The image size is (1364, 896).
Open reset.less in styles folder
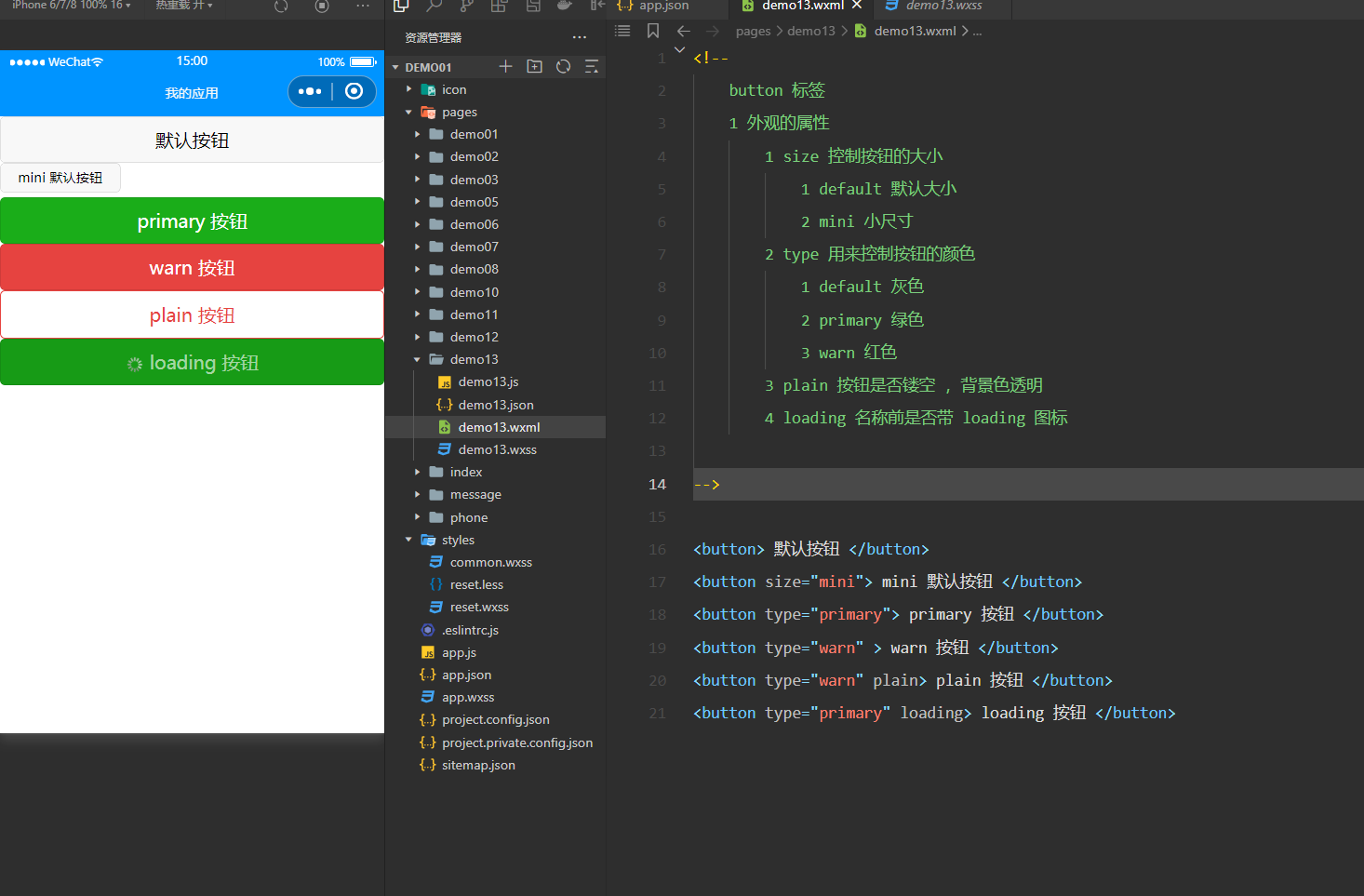[476, 584]
